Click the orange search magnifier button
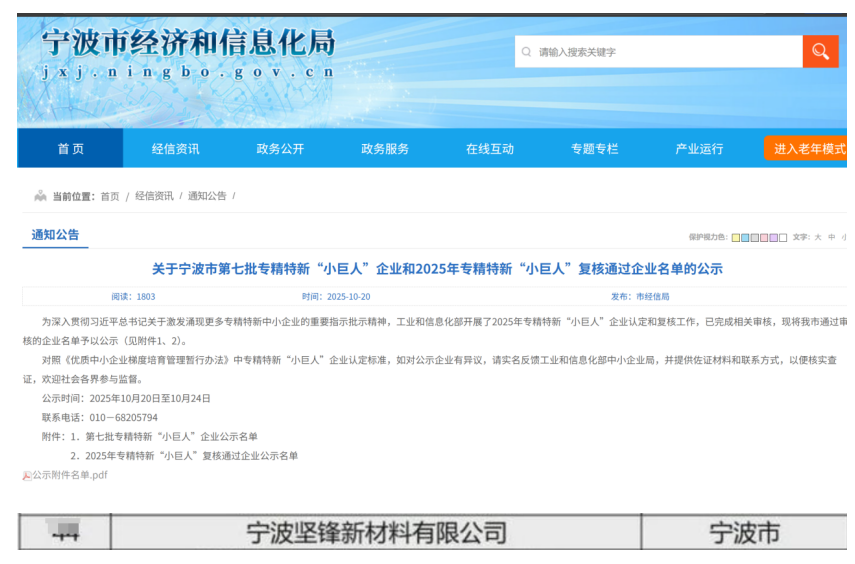The image size is (855, 564). 820,51
